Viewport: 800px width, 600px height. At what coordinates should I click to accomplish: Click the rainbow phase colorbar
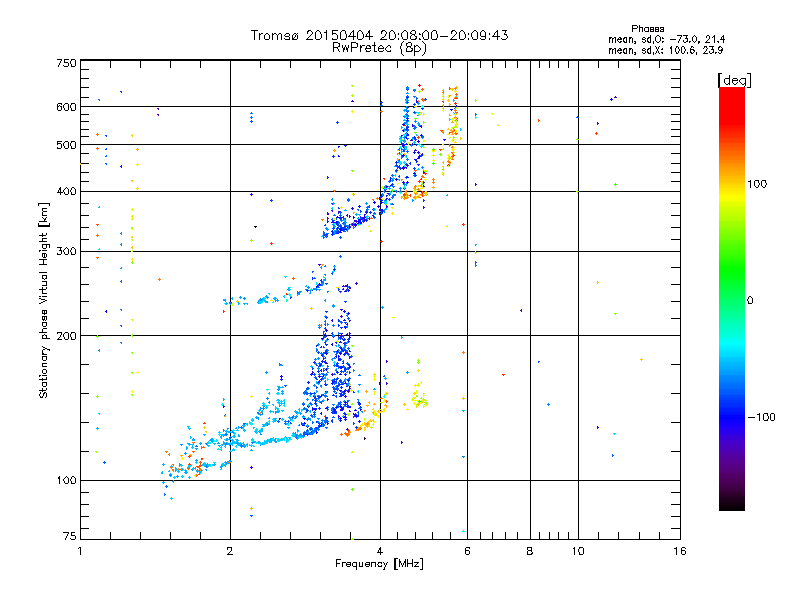pos(732,298)
